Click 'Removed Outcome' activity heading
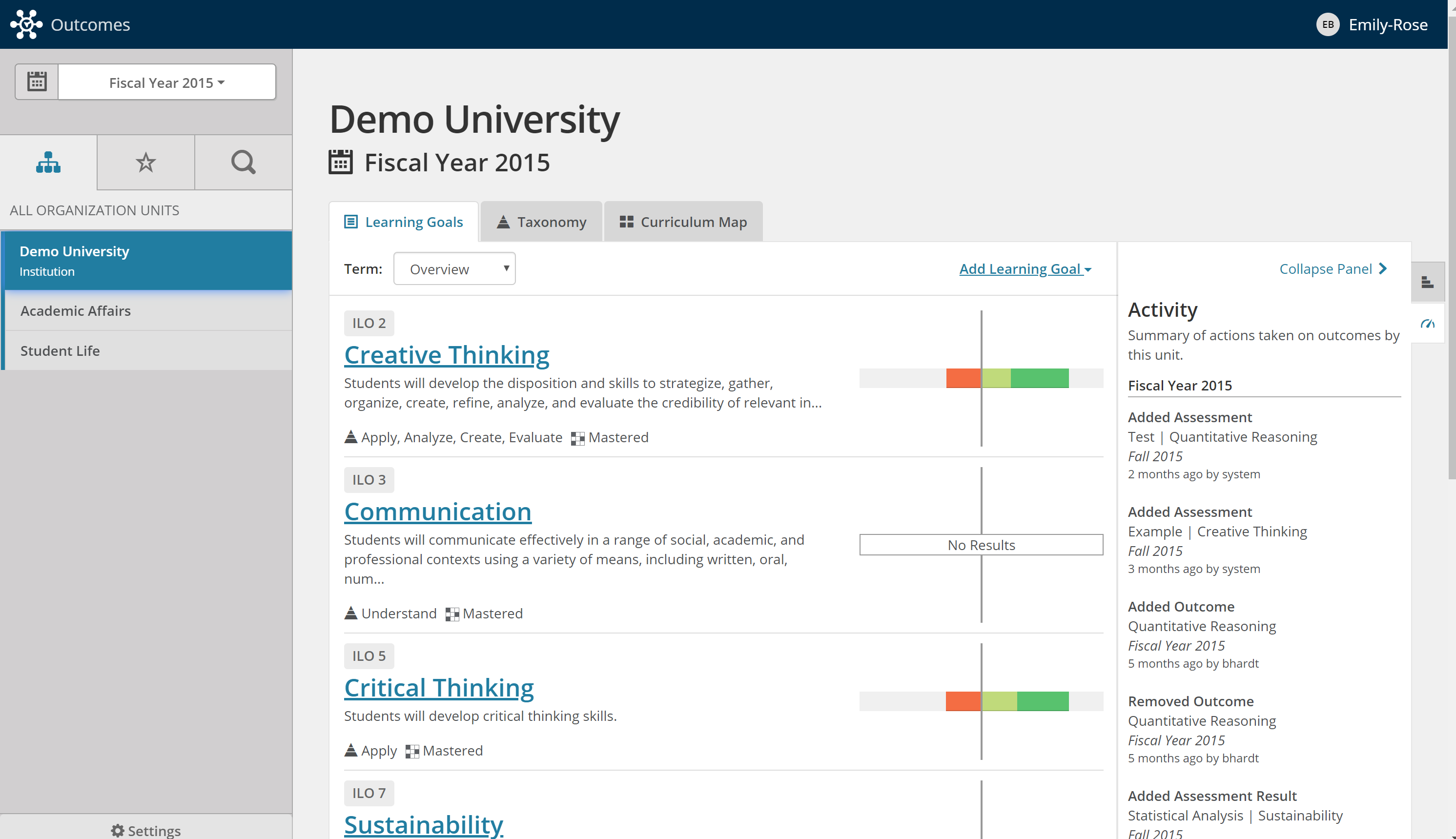This screenshot has height=839, width=1456. pos(1190,701)
